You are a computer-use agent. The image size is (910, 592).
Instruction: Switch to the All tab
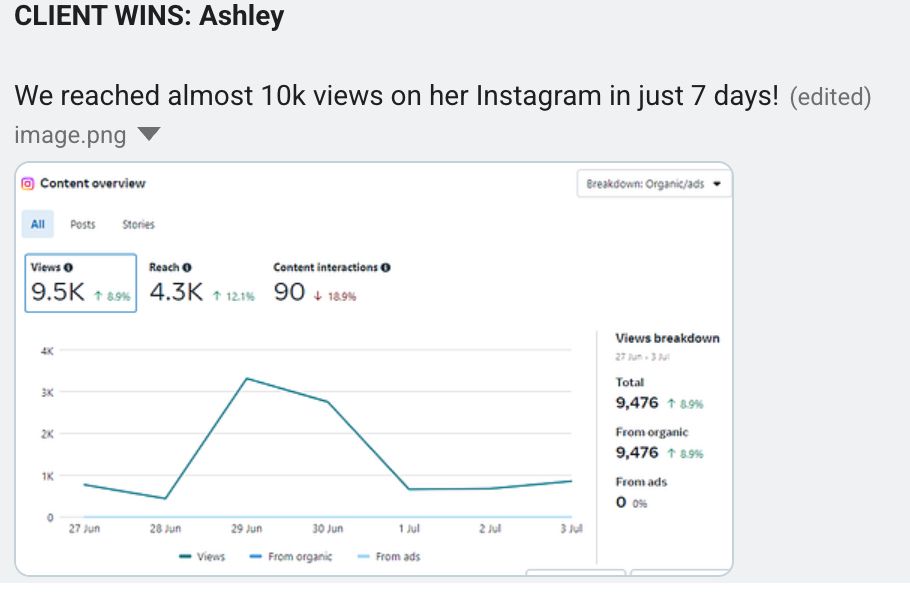coord(37,225)
